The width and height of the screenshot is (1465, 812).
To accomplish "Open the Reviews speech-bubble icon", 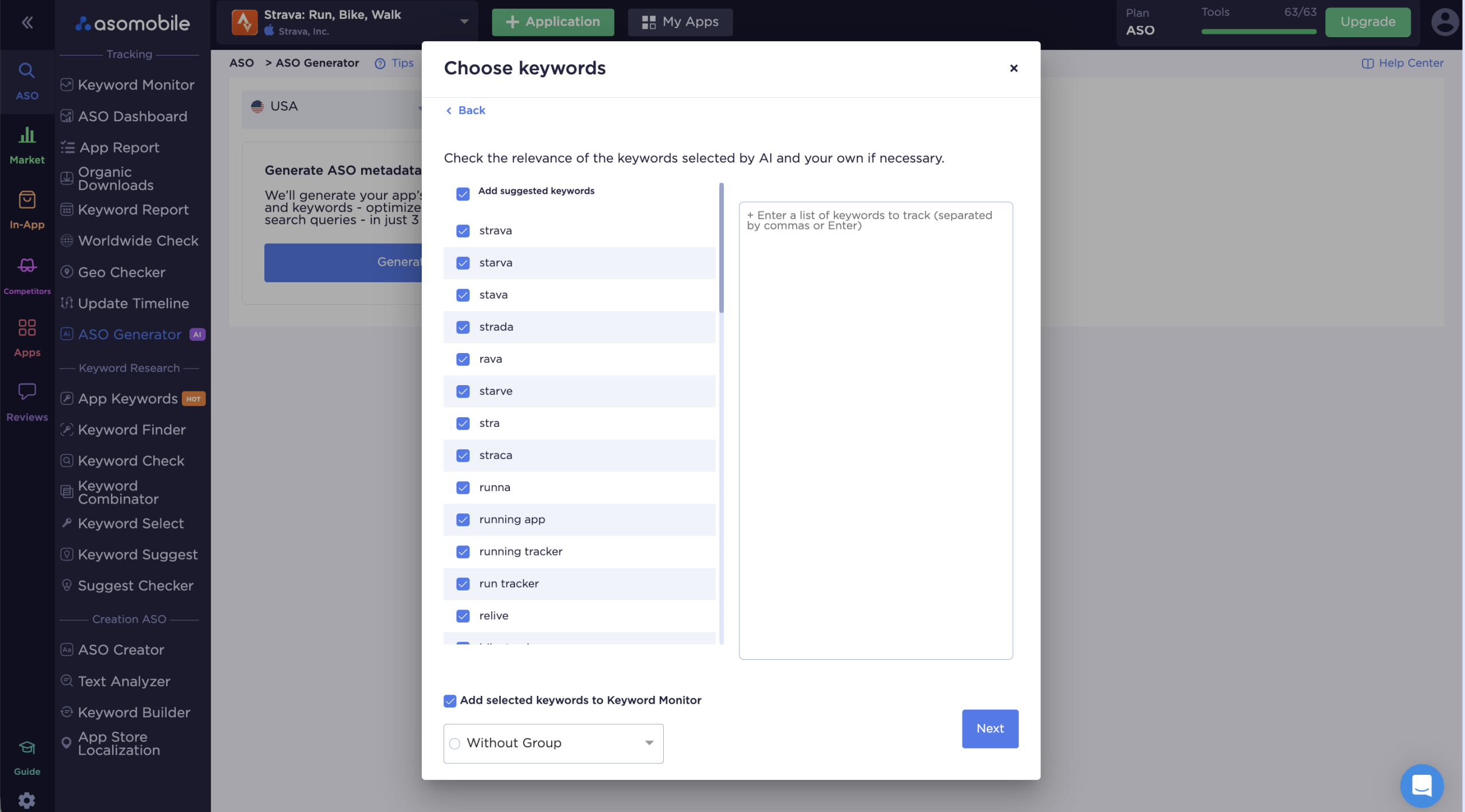I will (x=27, y=391).
